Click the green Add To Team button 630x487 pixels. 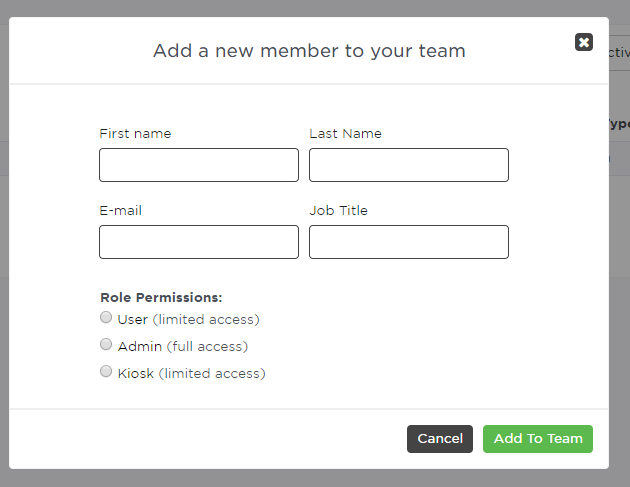[538, 439]
